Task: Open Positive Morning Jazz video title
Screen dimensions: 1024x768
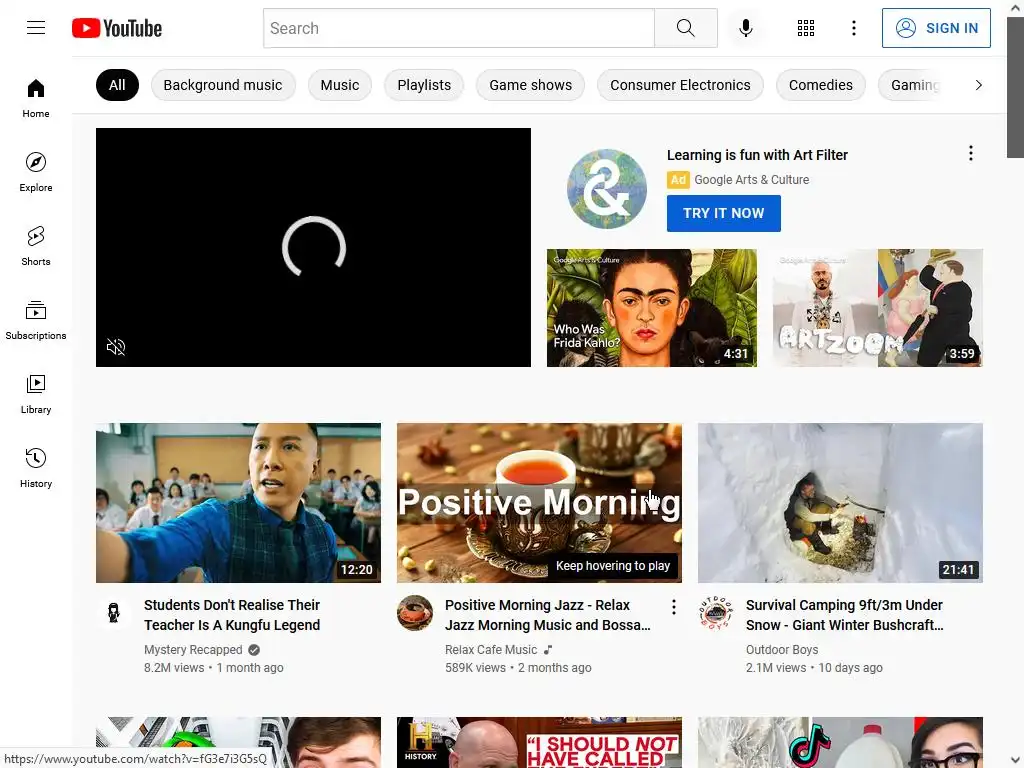Action: coord(547,615)
